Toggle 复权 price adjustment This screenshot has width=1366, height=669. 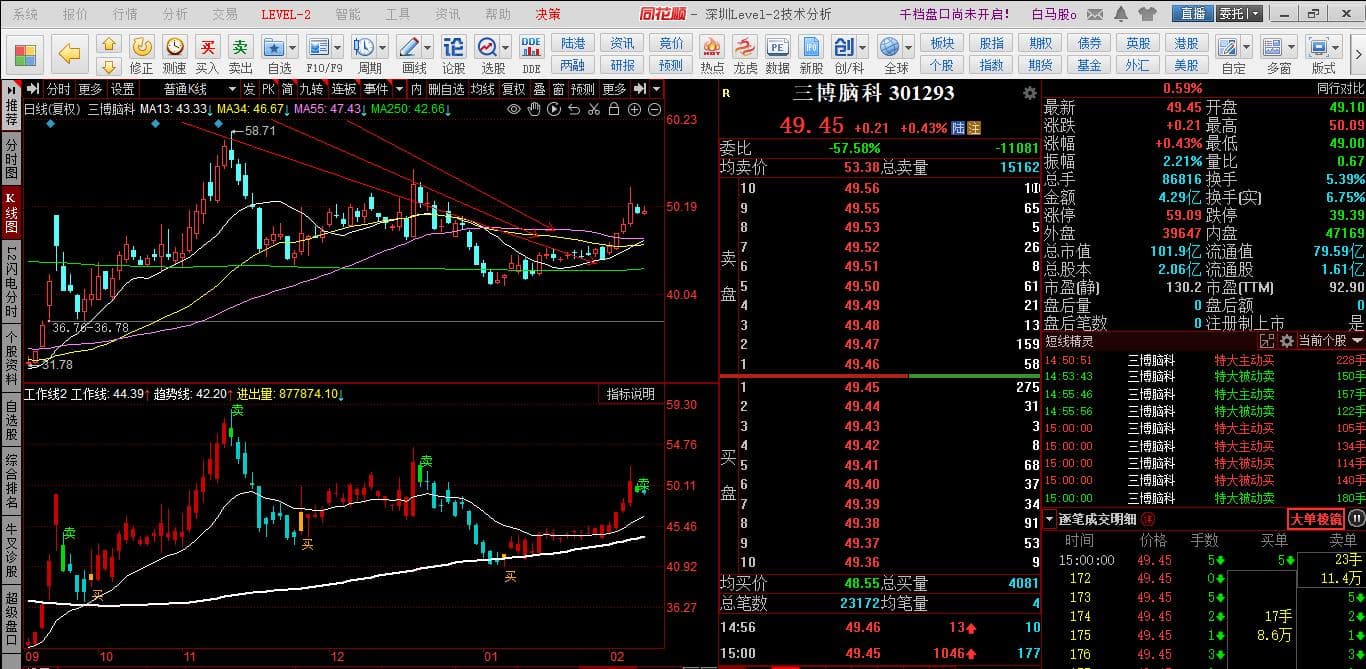pos(513,89)
